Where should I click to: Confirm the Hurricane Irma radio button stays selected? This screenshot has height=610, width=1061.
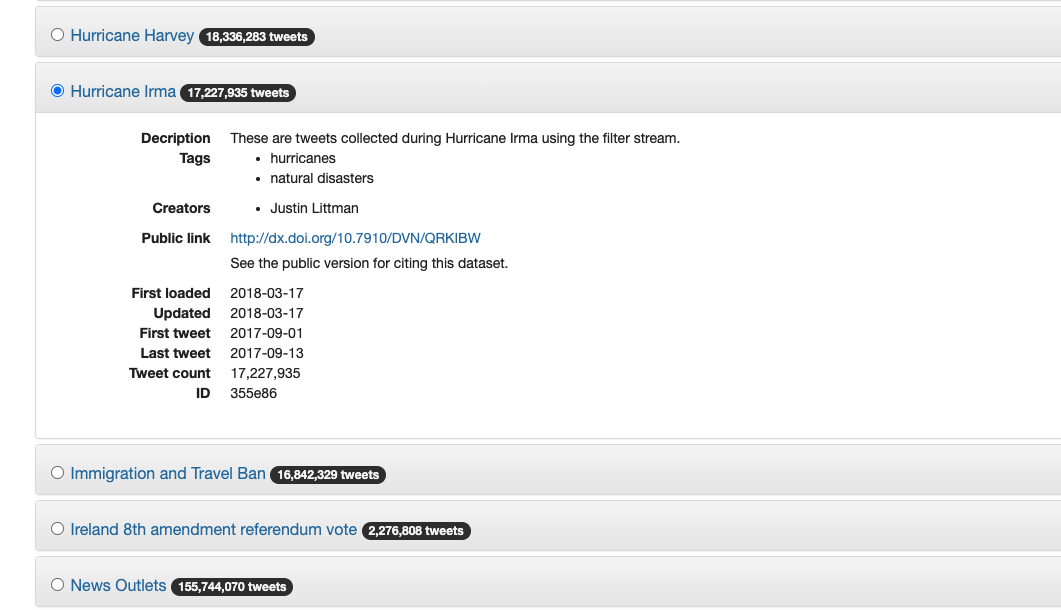[x=57, y=90]
